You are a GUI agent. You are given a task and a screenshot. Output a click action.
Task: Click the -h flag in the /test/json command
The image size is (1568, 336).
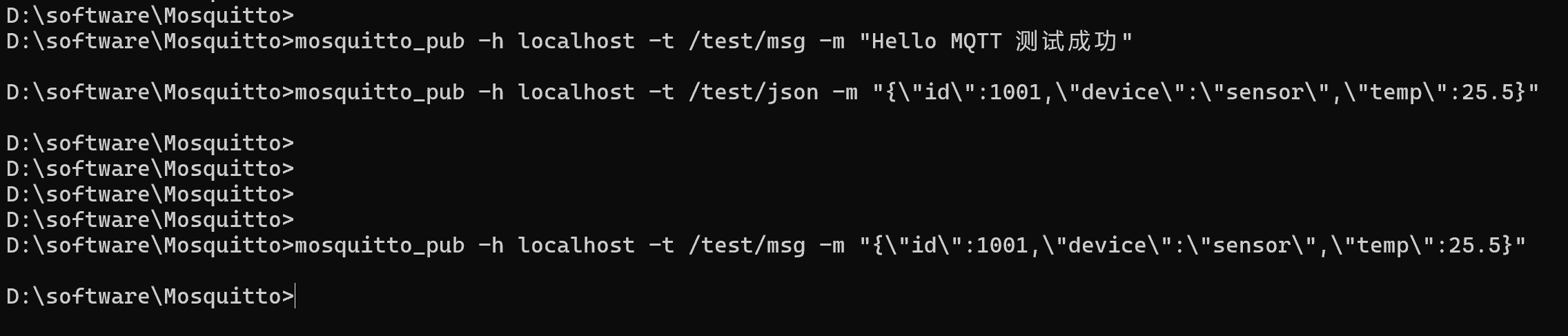pyautogui.click(x=491, y=92)
